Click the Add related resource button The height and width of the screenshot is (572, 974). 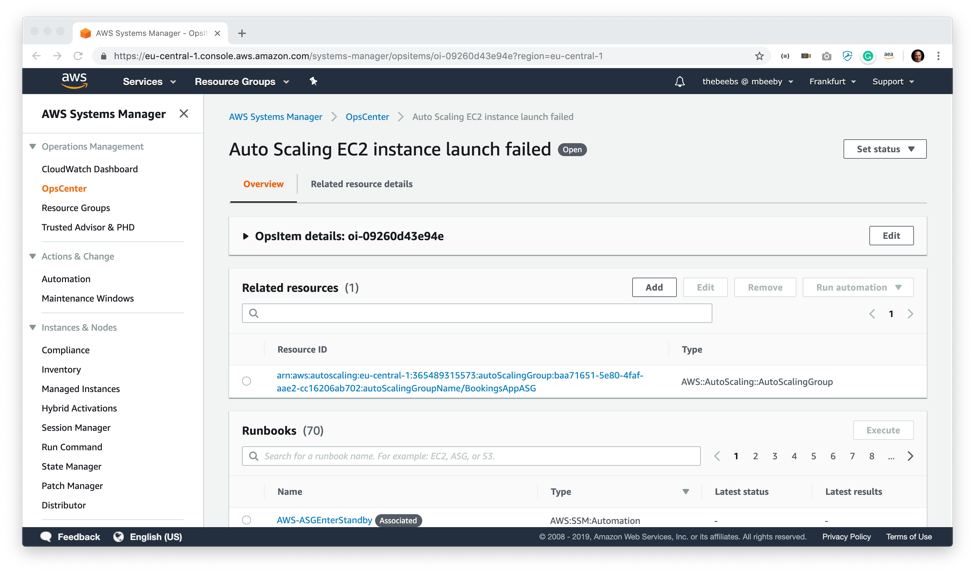click(654, 288)
